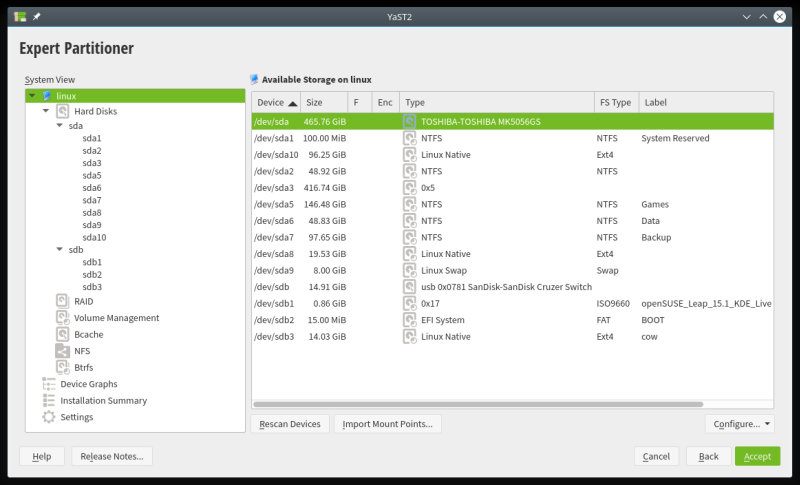Select sda10 in the tree
Image resolution: width=800 pixels, height=485 pixels.
[94, 237]
